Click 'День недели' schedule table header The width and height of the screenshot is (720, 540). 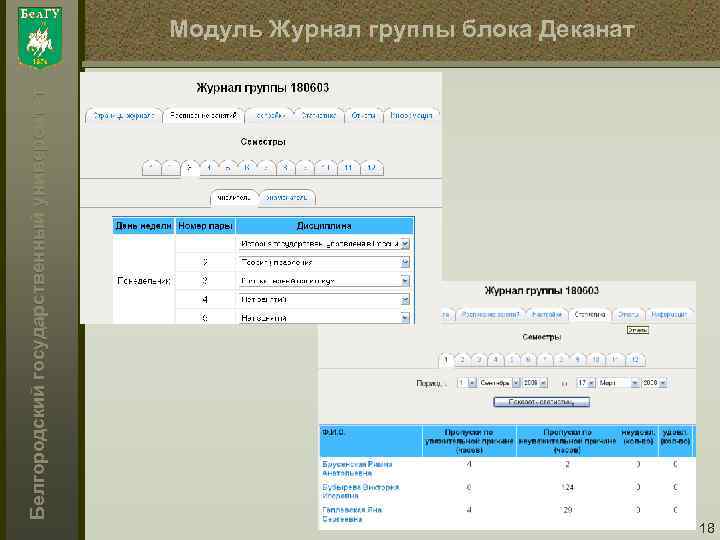(x=143, y=225)
